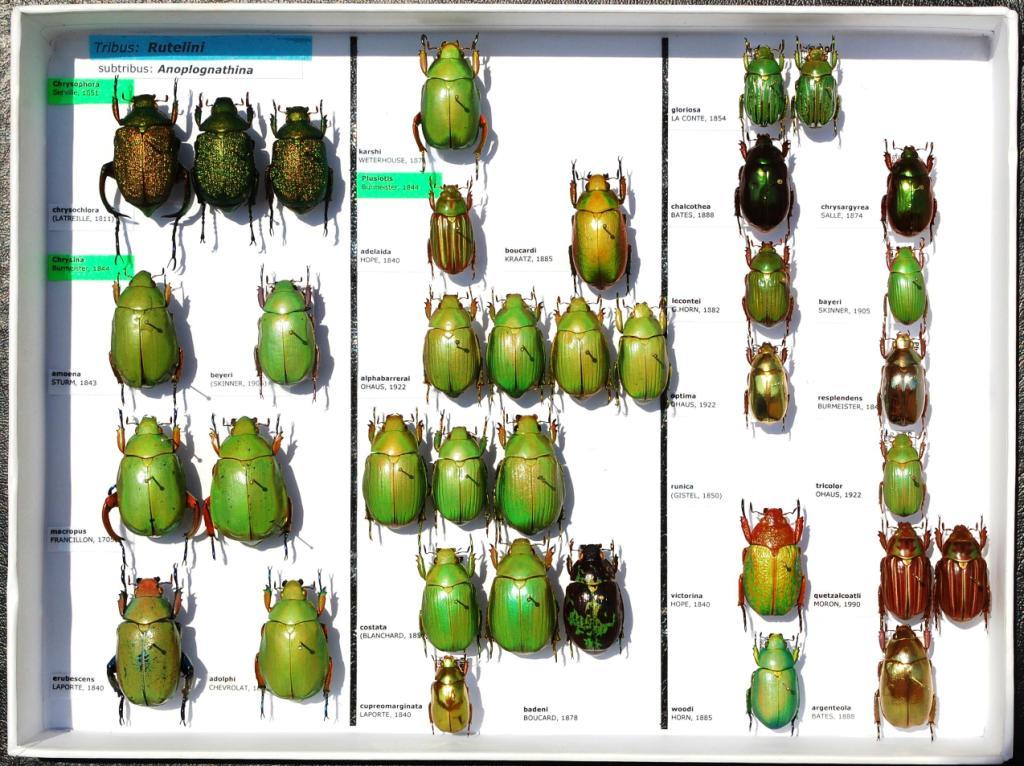Click the green 'Chrysophora' genus tag

88,90
